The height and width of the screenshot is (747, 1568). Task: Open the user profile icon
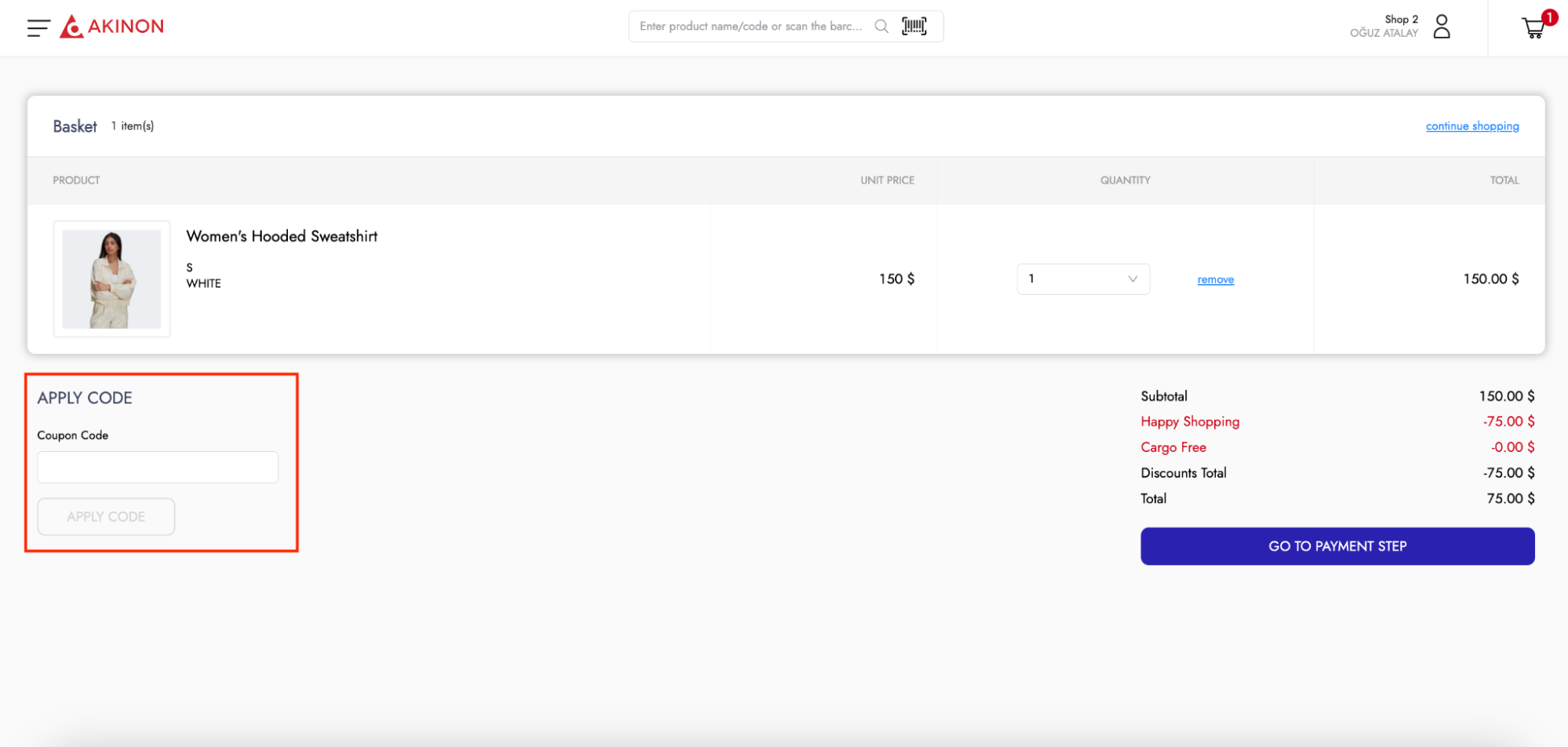[x=1441, y=27]
